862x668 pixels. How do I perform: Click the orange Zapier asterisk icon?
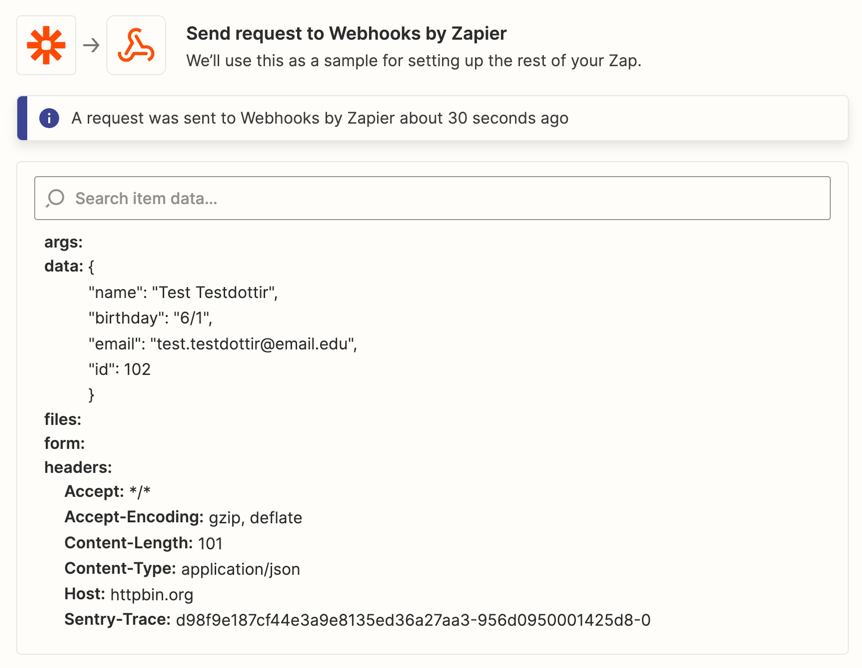46,45
